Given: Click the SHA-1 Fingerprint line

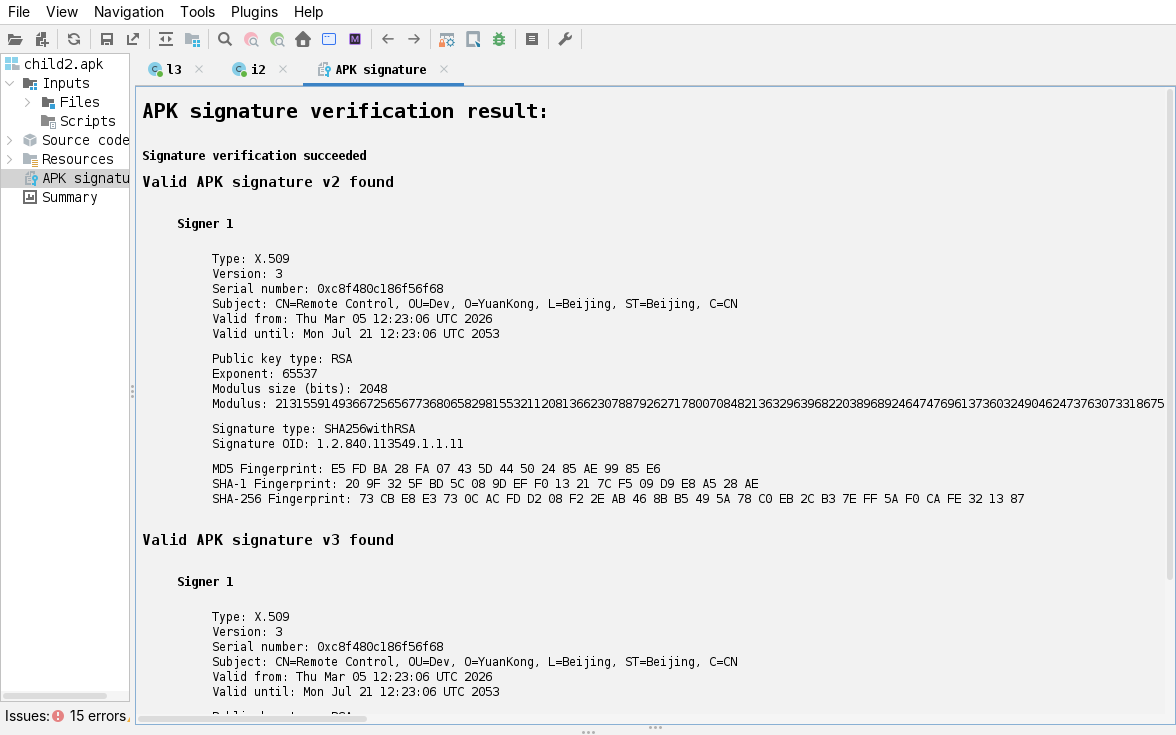Looking at the screenshot, I should 485,484.
